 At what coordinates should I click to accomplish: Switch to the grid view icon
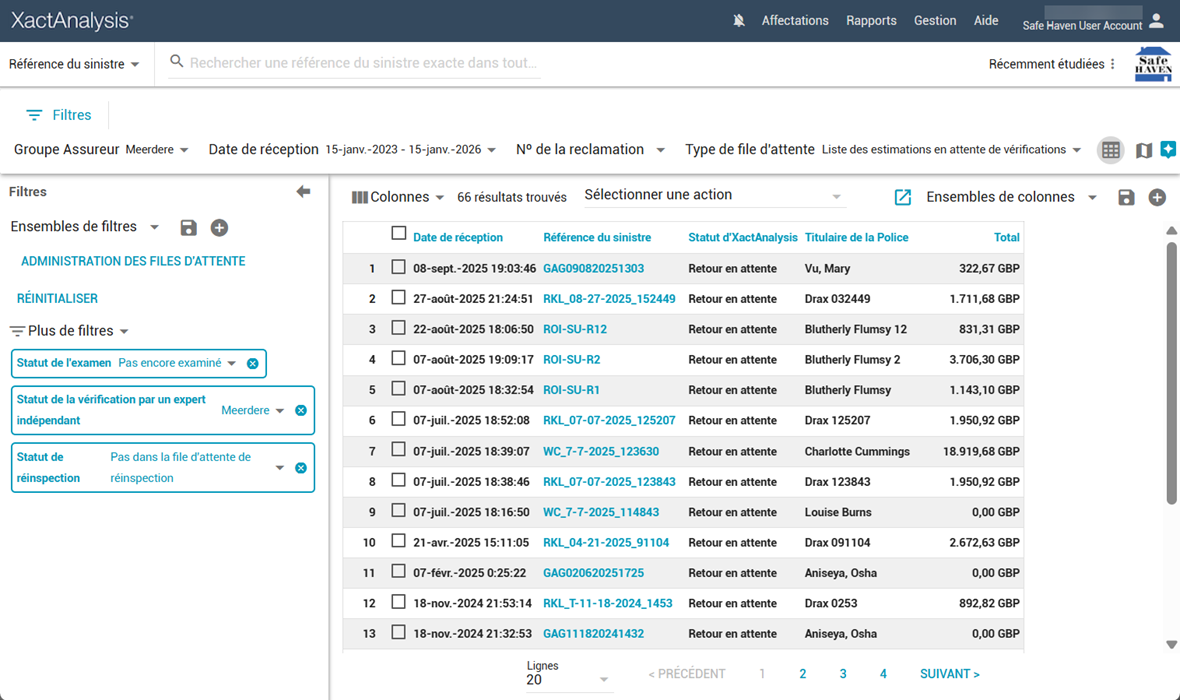1110,150
